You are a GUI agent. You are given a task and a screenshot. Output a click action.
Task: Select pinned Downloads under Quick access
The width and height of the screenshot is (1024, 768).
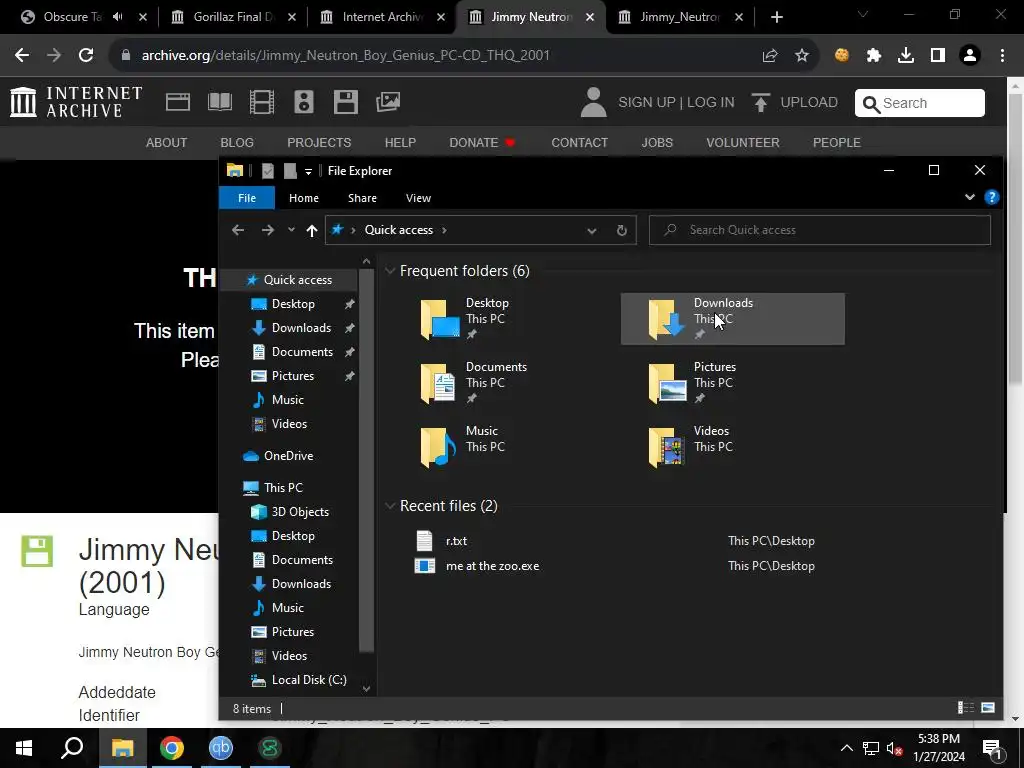(301, 328)
